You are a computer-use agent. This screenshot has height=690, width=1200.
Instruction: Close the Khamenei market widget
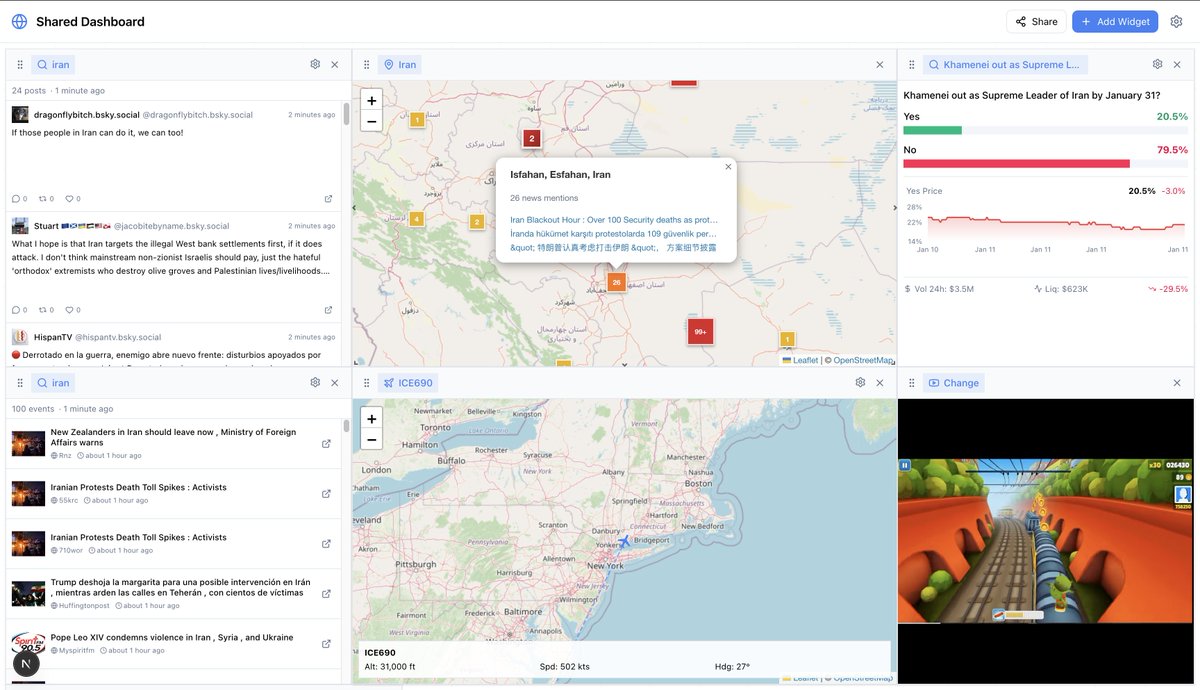pyautogui.click(x=1177, y=64)
